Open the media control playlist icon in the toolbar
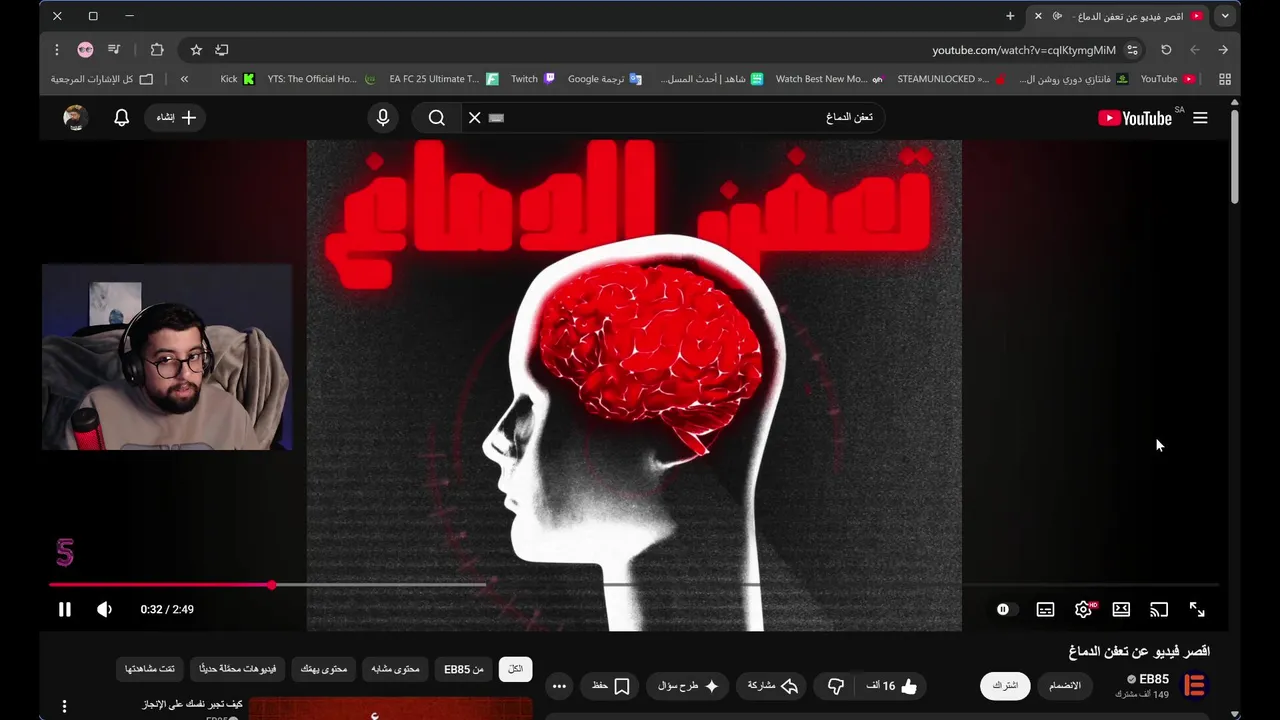 (114, 50)
